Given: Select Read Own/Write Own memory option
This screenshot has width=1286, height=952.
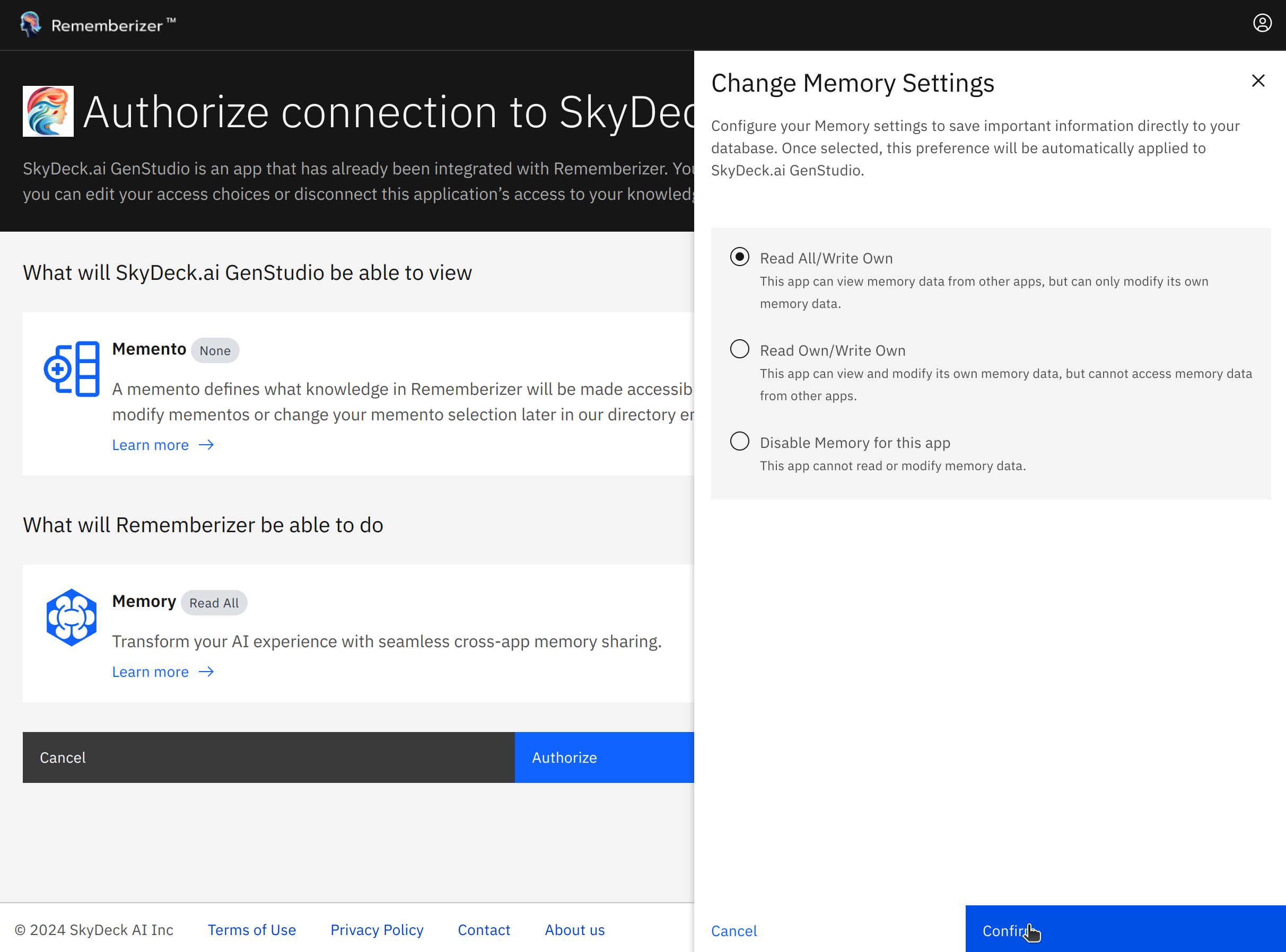Looking at the screenshot, I should (740, 349).
